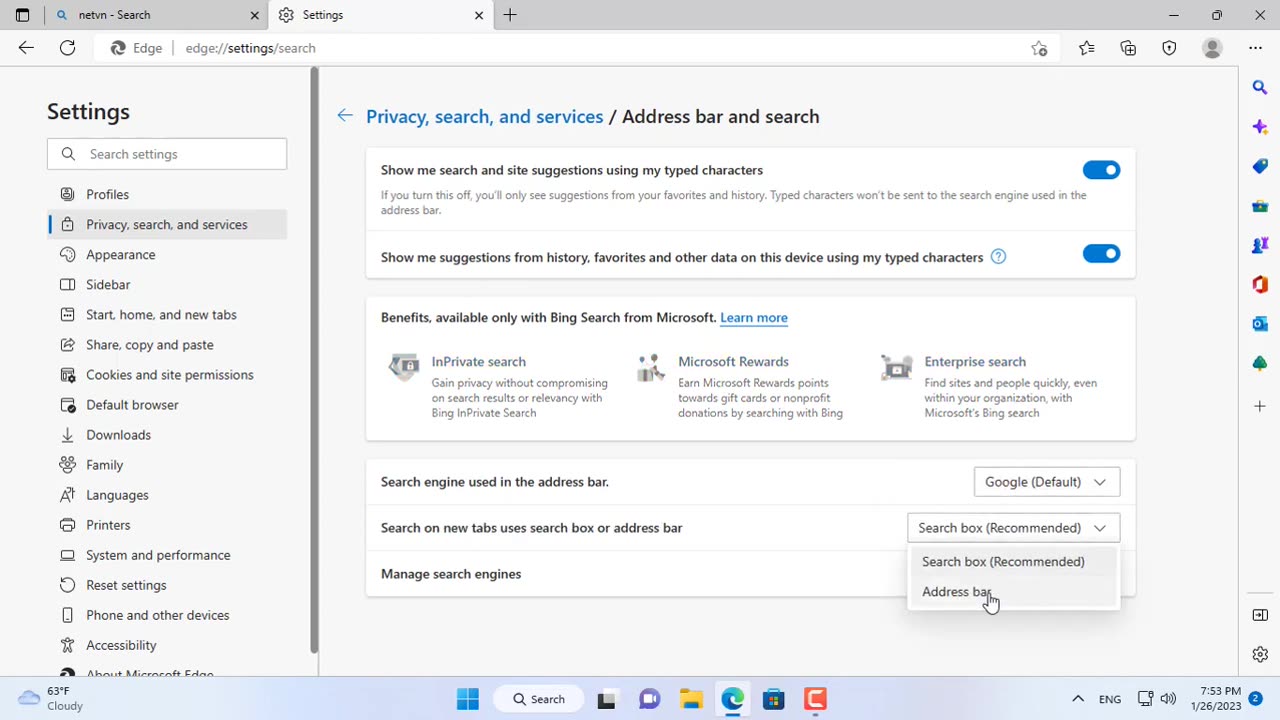Click the help icon beside history suggestions
Screen dimensions: 1280x720
pos(998,257)
